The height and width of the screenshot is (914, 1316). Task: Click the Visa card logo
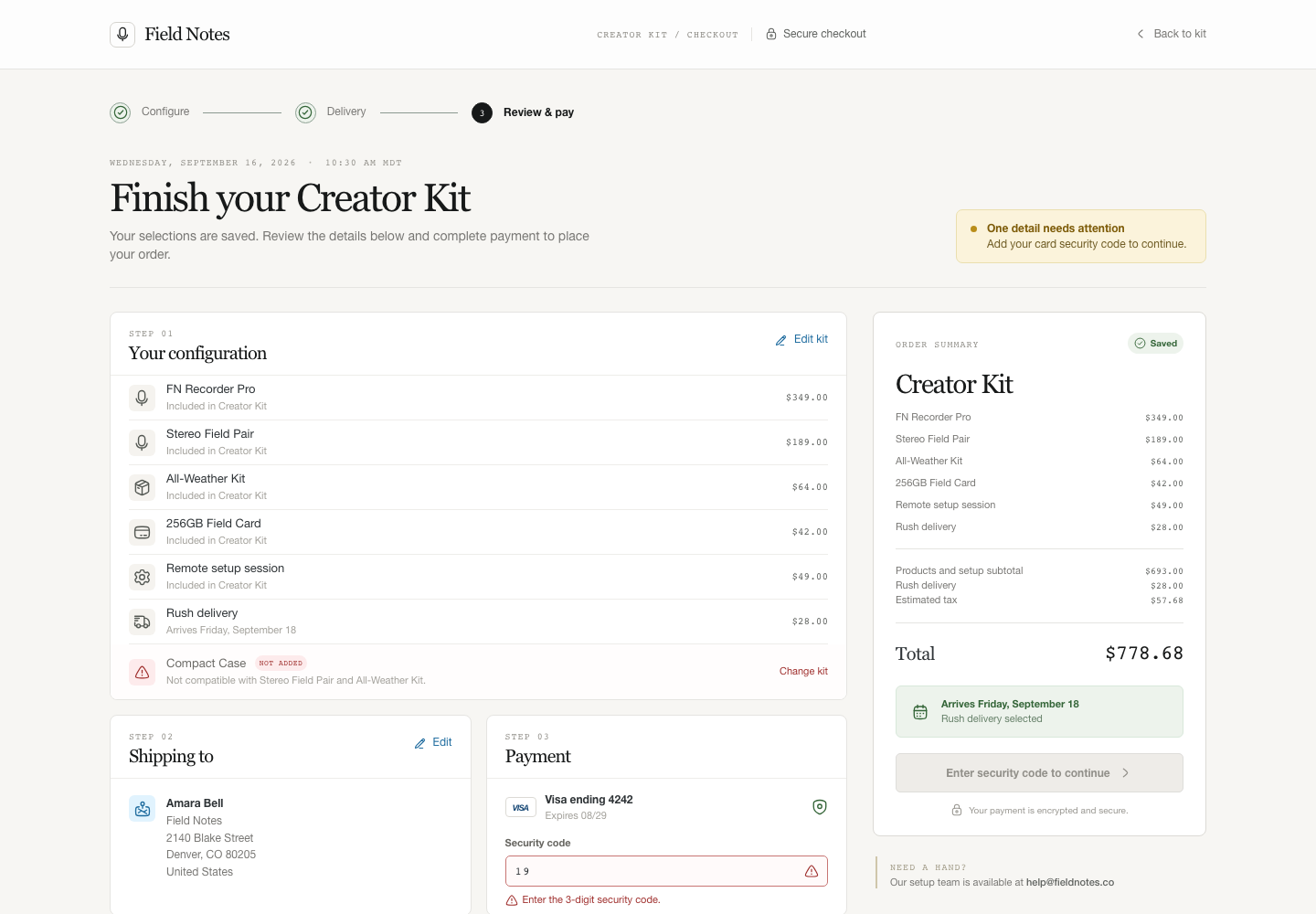pyautogui.click(x=520, y=807)
